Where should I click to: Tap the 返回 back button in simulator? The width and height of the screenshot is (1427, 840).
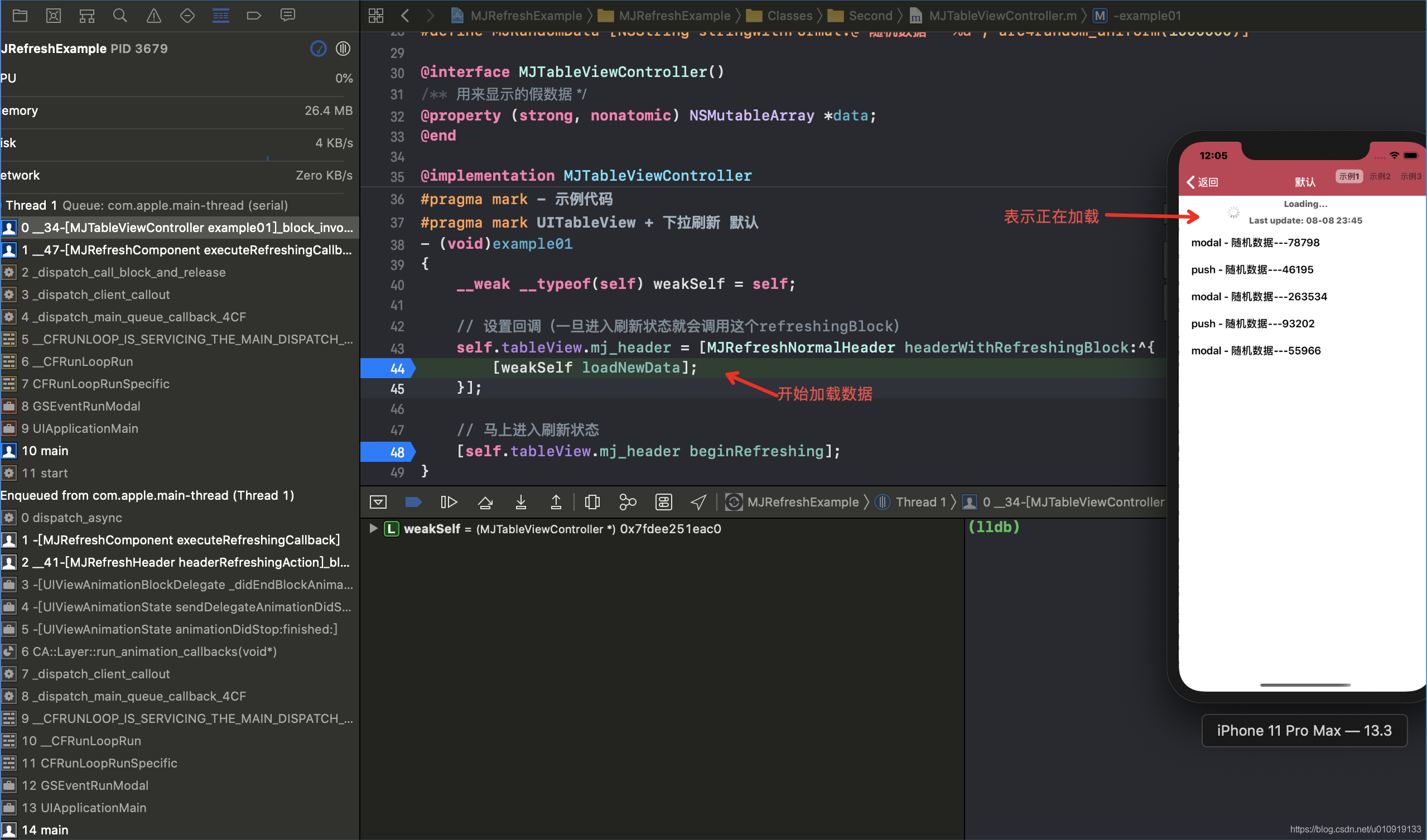pyautogui.click(x=1202, y=182)
